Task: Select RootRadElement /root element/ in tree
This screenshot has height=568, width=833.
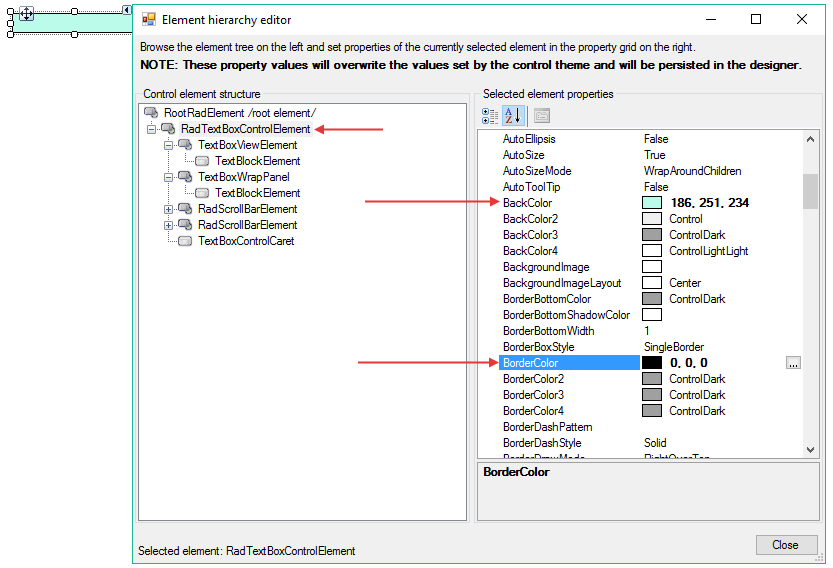Action: (240, 113)
